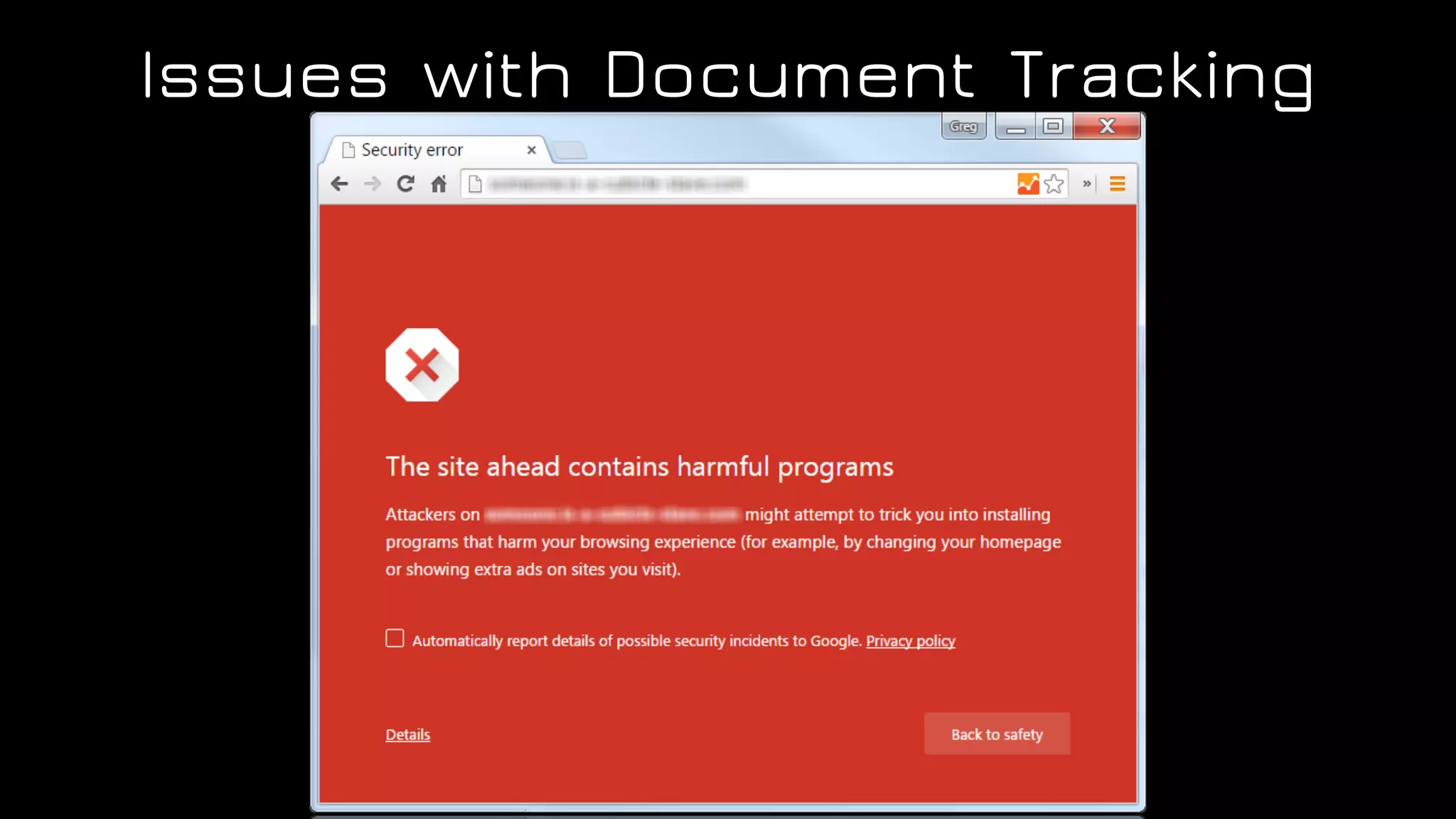This screenshot has height=819, width=1456.
Task: Click the page icon in address bar
Action: coord(476,184)
